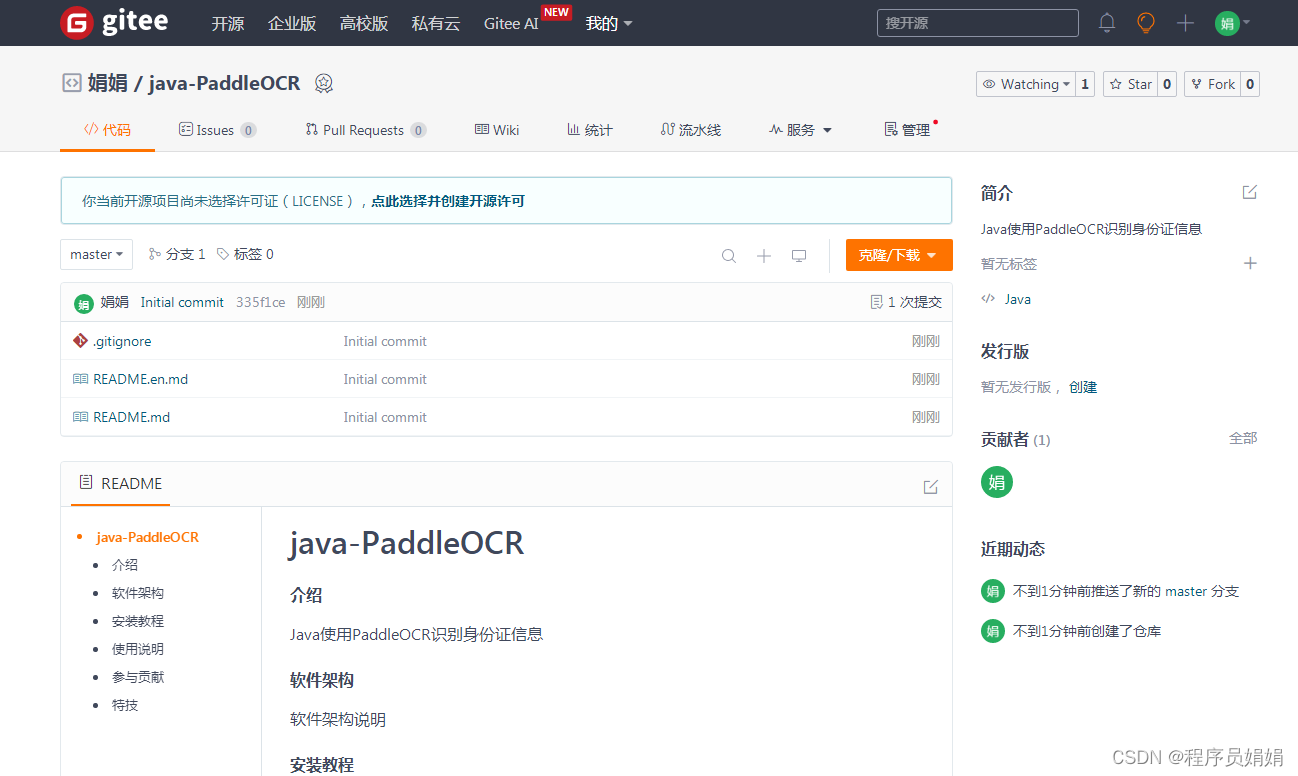
Task: Click the contributor avatar under 贡献者
Action: click(997, 482)
